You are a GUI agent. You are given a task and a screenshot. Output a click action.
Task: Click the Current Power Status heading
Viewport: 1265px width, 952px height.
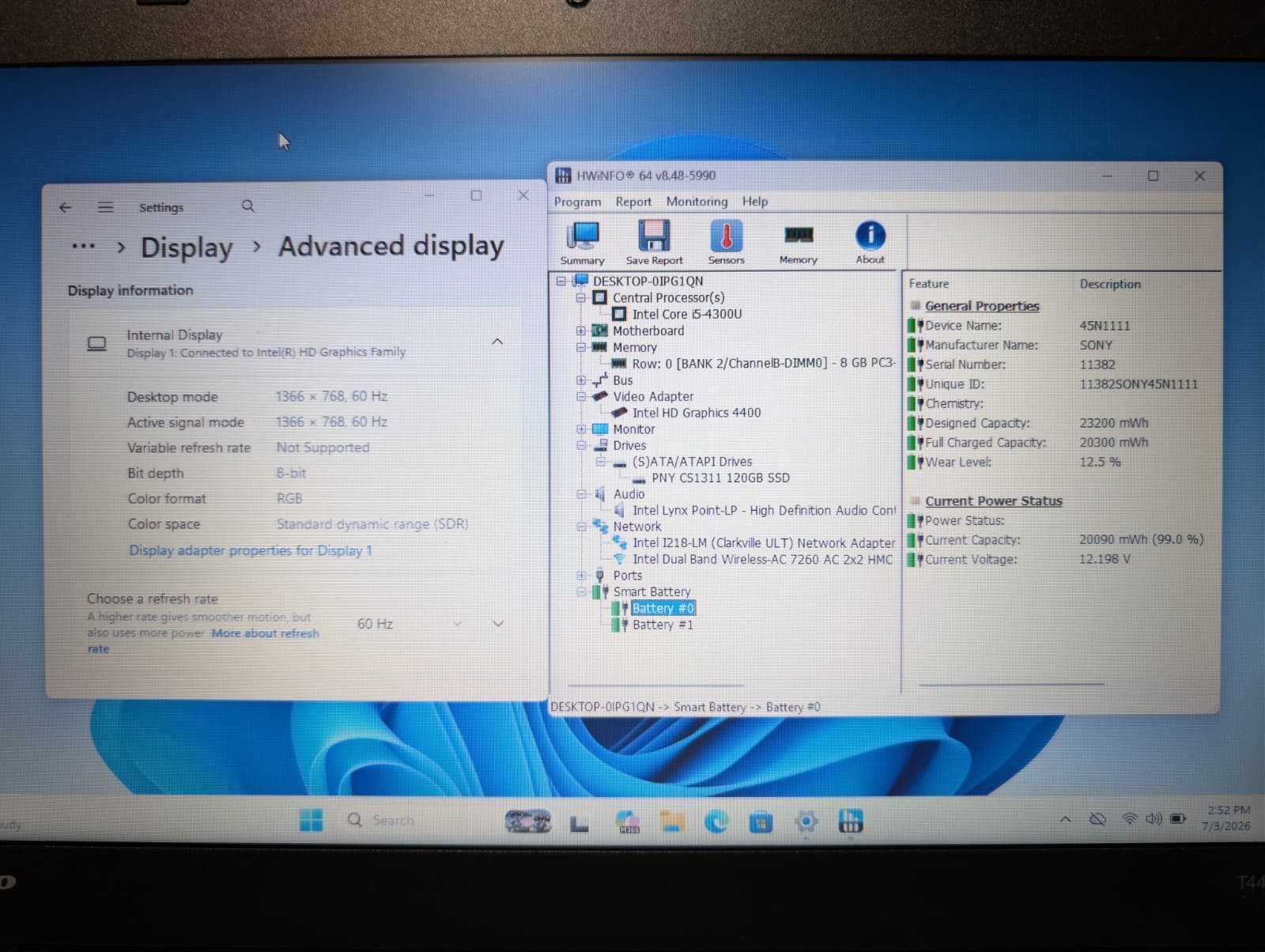pyautogui.click(x=994, y=501)
